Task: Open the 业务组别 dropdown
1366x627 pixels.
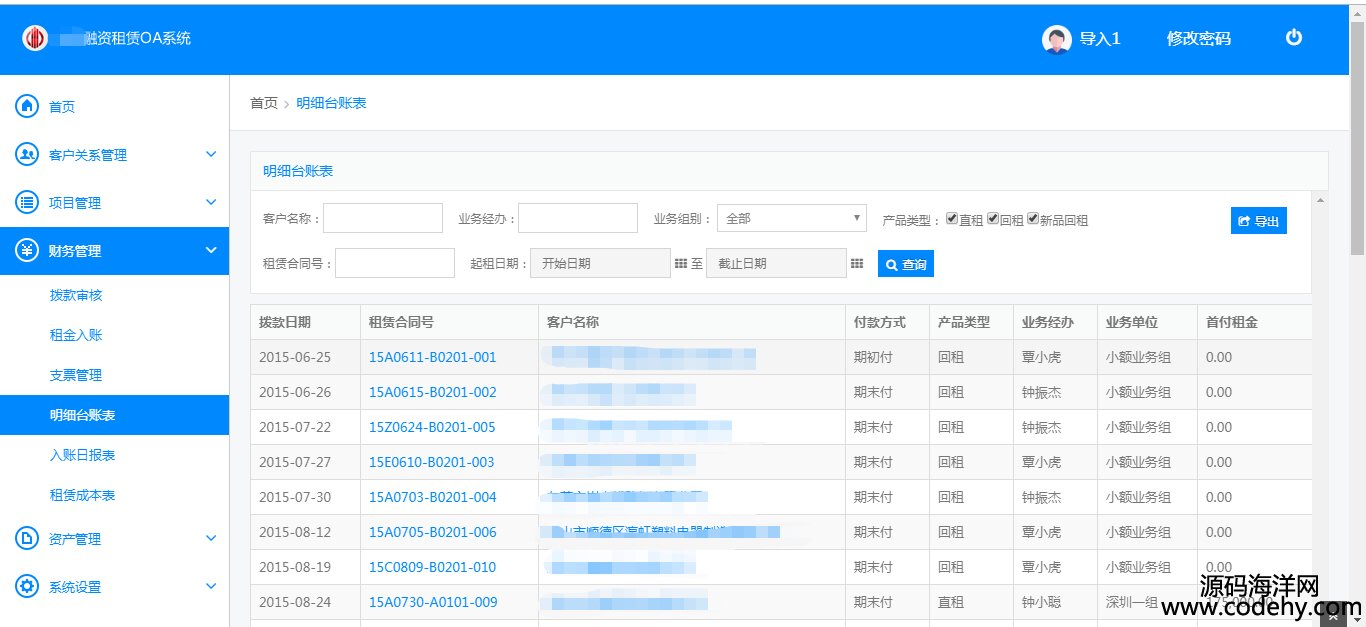Action: [791, 218]
